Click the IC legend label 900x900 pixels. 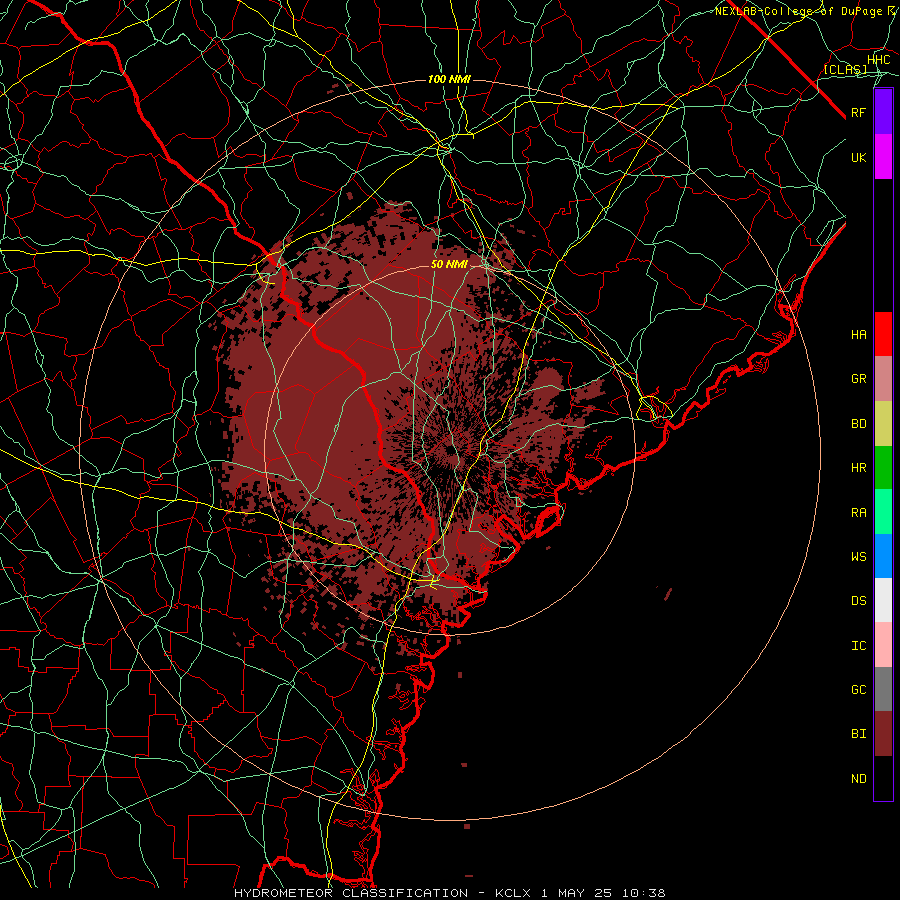pyautogui.click(x=859, y=645)
